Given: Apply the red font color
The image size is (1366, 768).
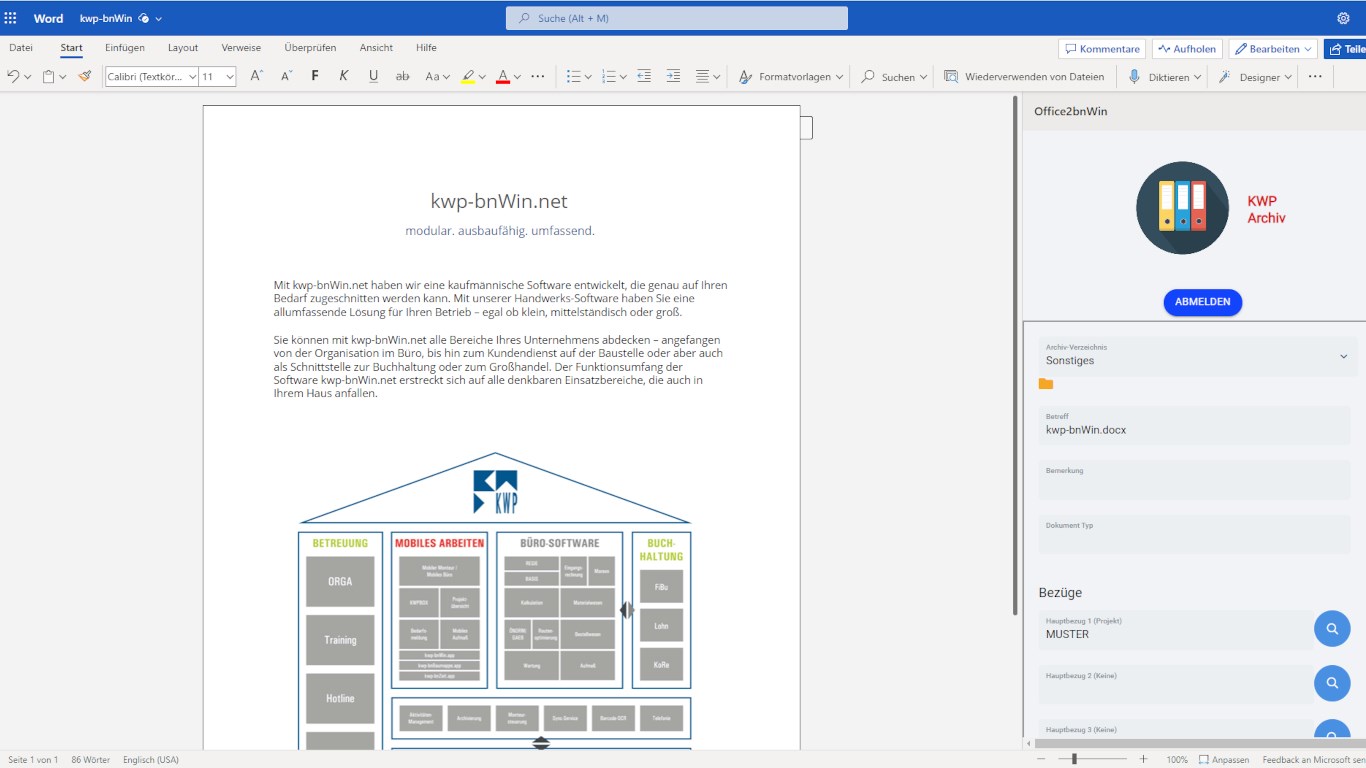Looking at the screenshot, I should pos(503,76).
